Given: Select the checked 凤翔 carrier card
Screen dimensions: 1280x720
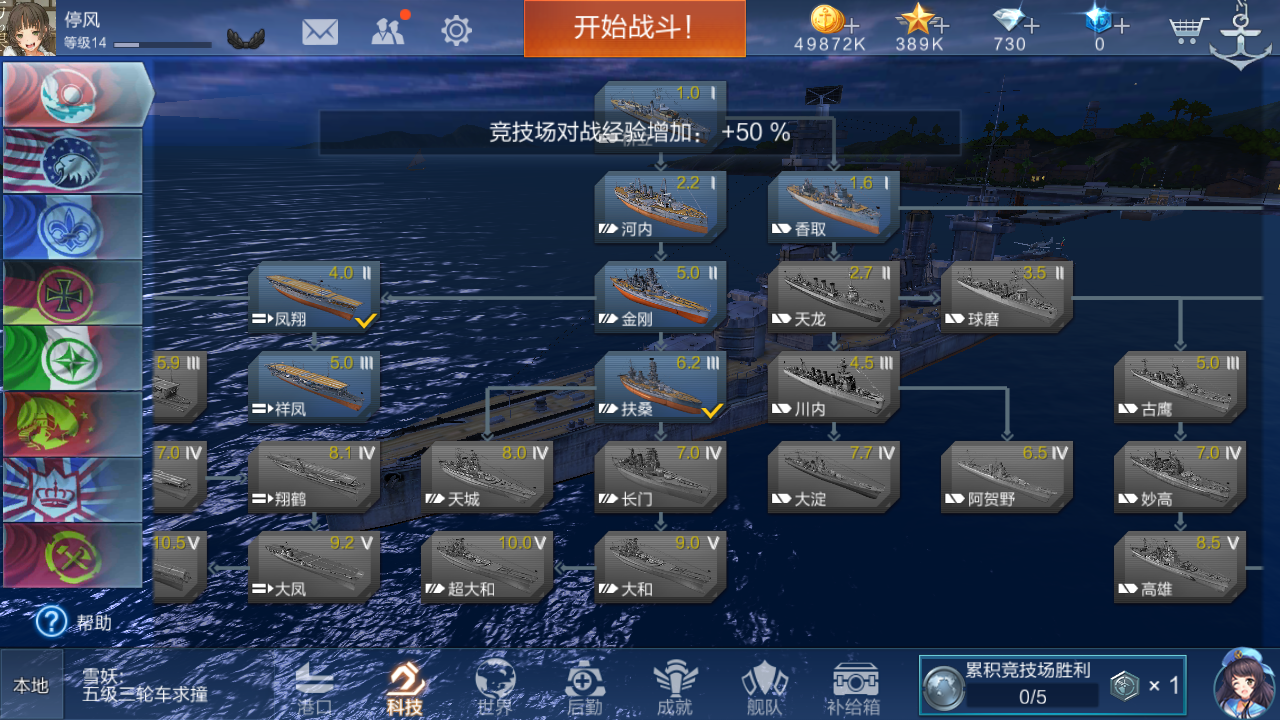Looking at the screenshot, I should coord(314,296).
